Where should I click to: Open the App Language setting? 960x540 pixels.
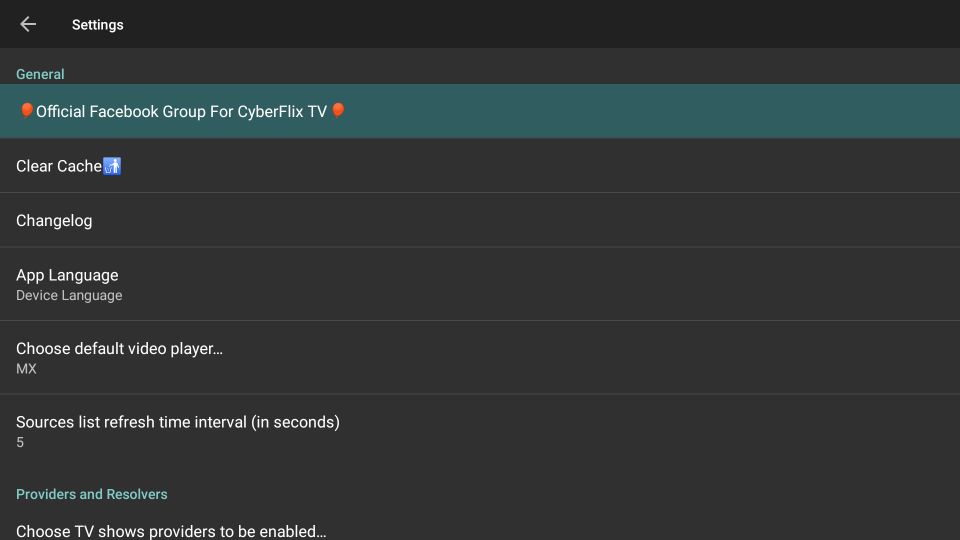pos(480,284)
